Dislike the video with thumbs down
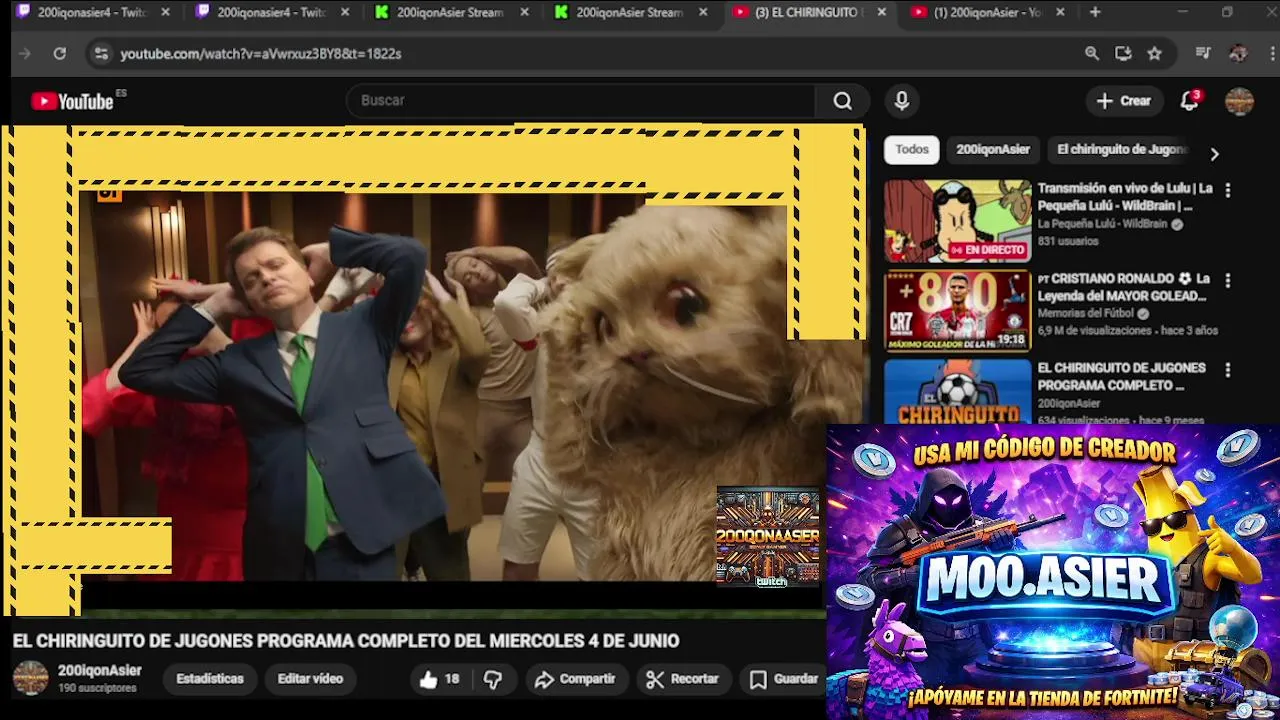Viewport: 1280px width, 720px height. click(493, 679)
